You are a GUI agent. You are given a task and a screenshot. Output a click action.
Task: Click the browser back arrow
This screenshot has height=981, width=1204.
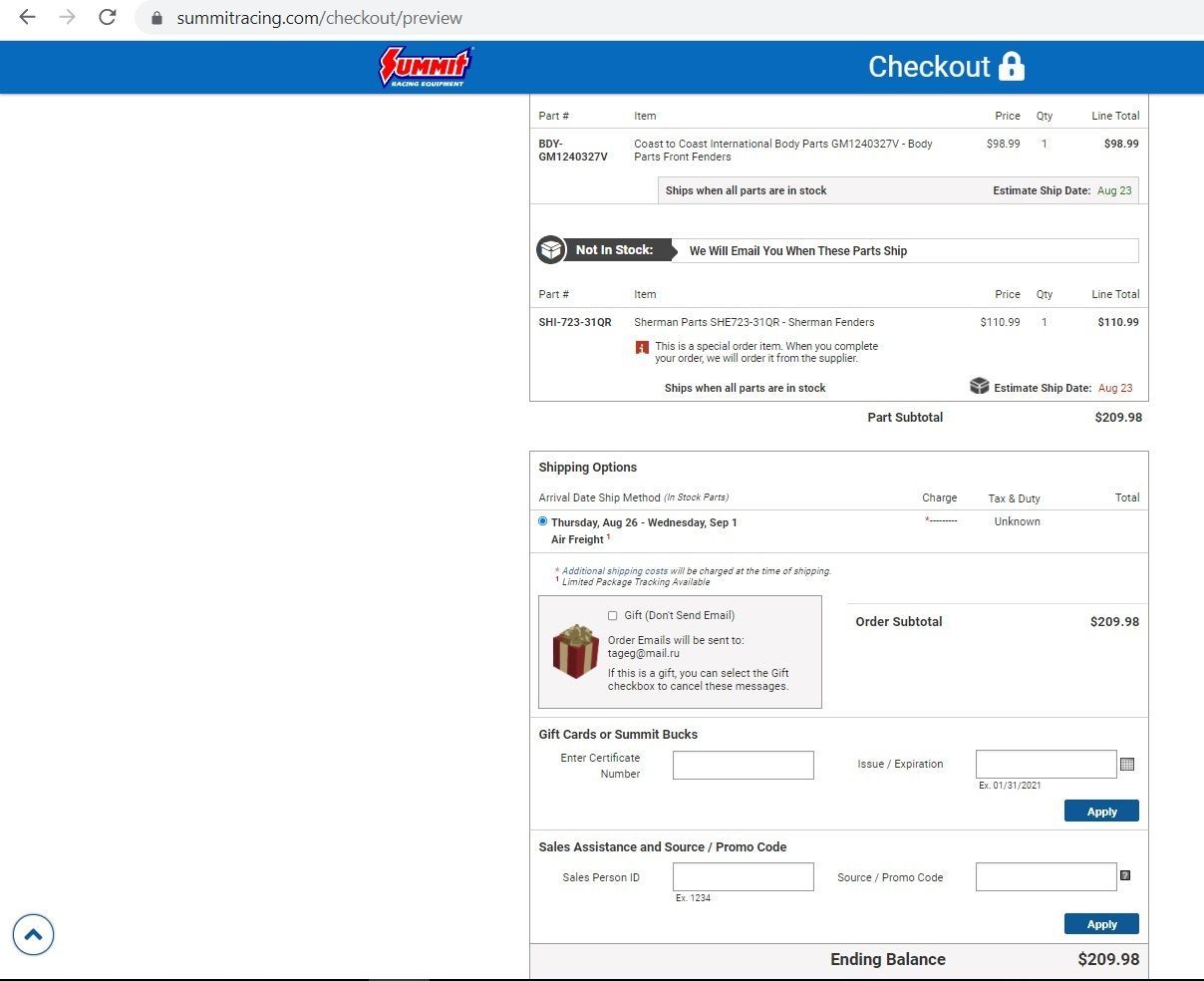27,17
